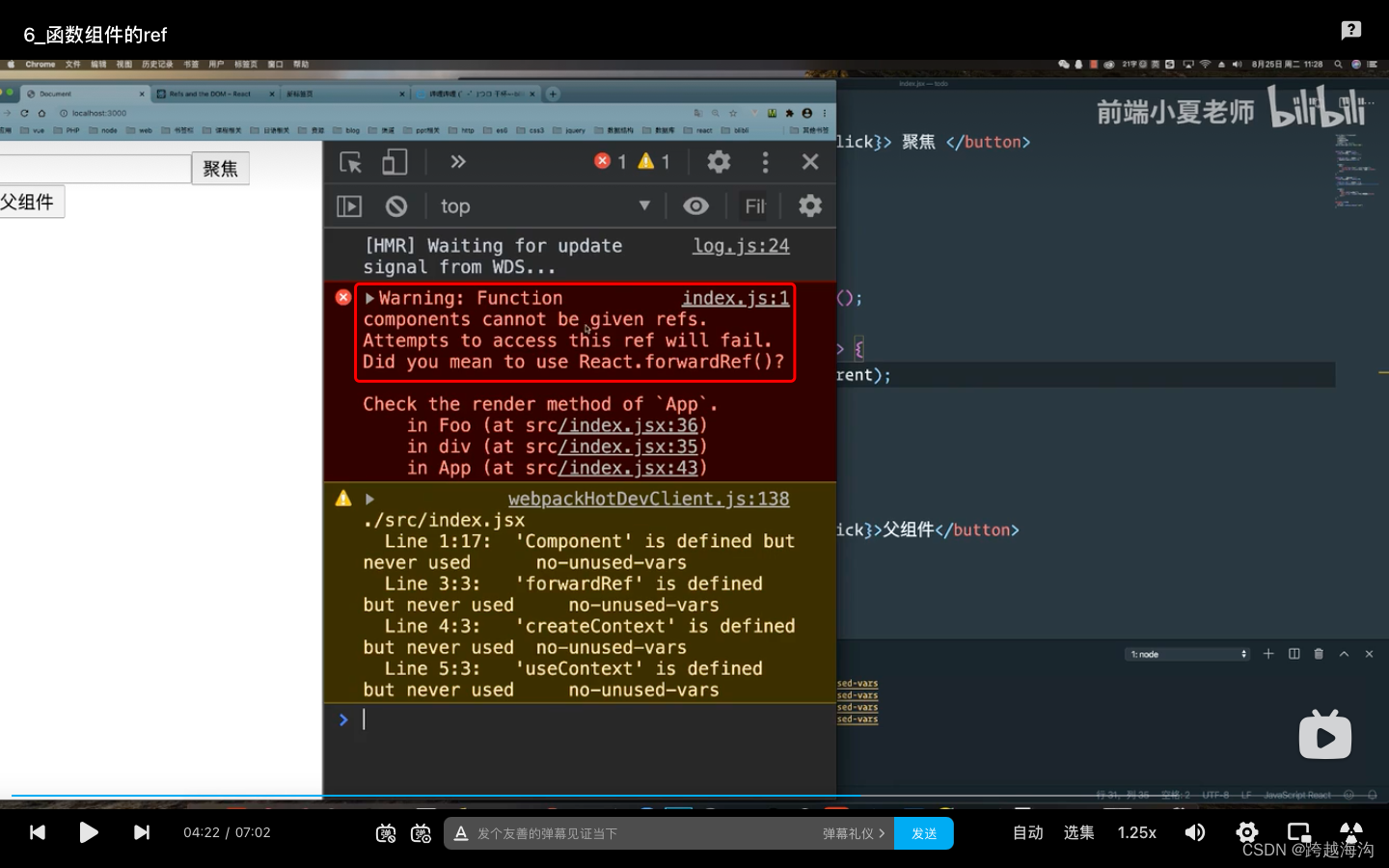This screenshot has width=1389, height=868.
Task: Add a new terminal with plus icon
Action: click(1268, 654)
